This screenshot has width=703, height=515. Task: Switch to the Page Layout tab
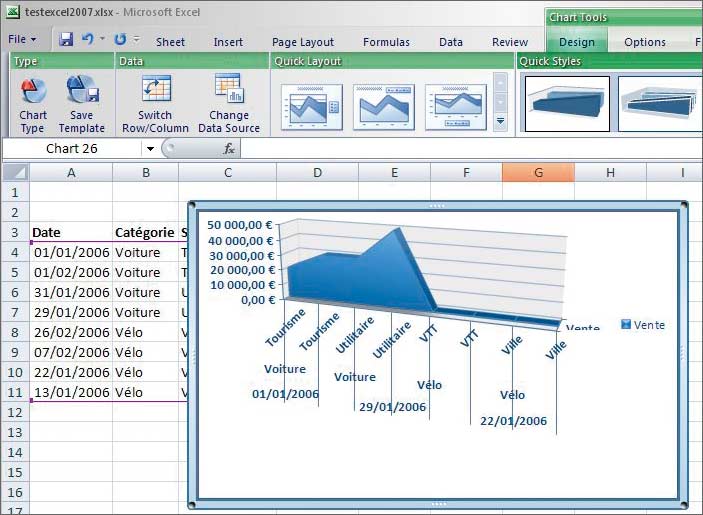point(303,42)
